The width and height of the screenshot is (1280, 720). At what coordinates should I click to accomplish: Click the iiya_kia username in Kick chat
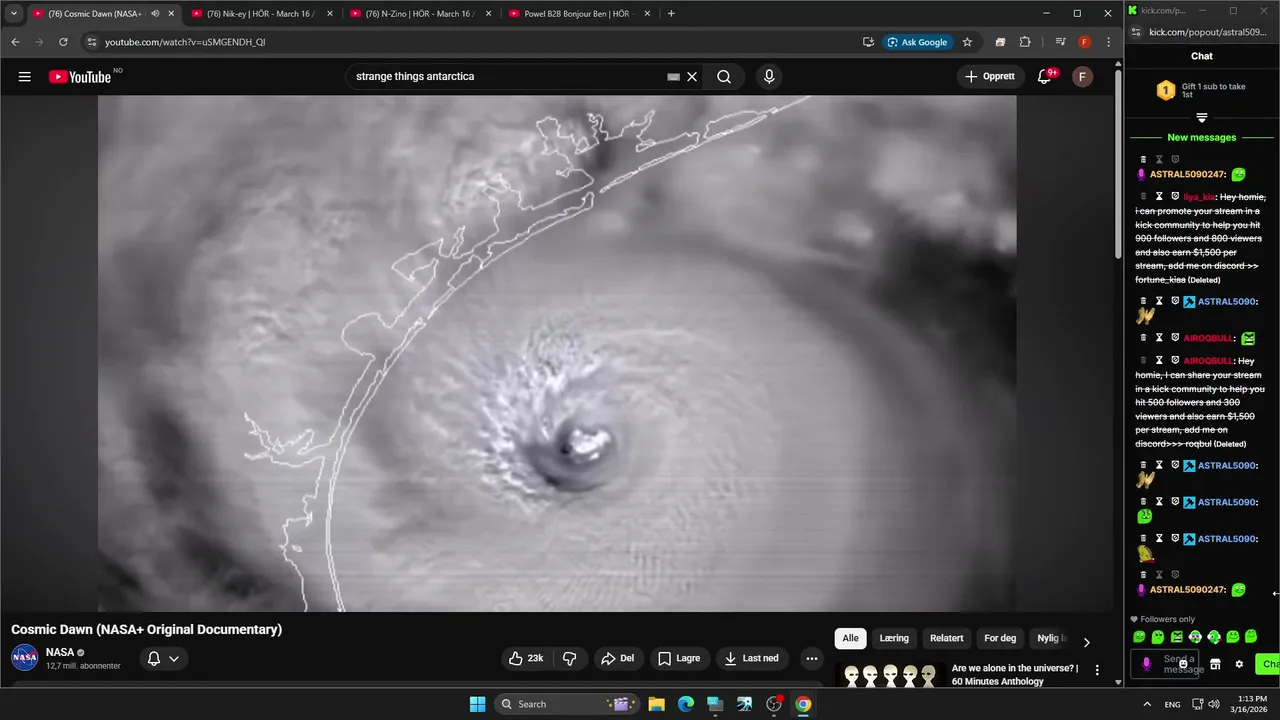[x=1198, y=197]
